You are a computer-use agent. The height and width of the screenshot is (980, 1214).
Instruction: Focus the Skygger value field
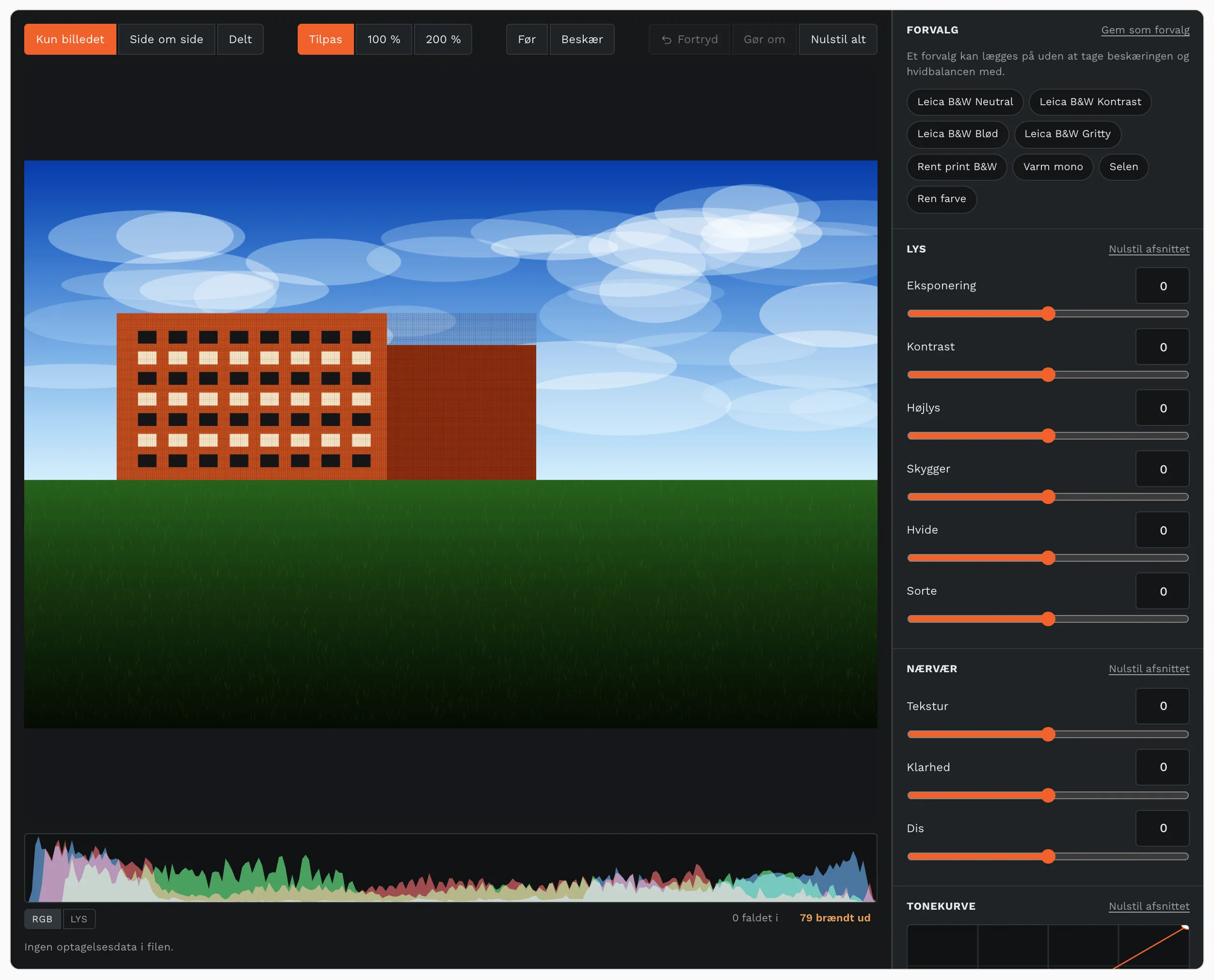1162,469
